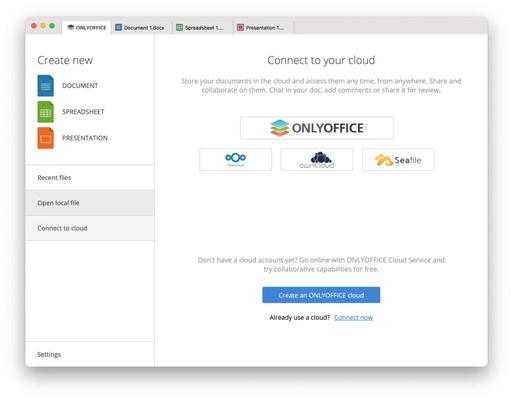Click the green Spreadsheet file icon
Image resolution: width=513 pixels, height=400 pixels.
(45, 112)
